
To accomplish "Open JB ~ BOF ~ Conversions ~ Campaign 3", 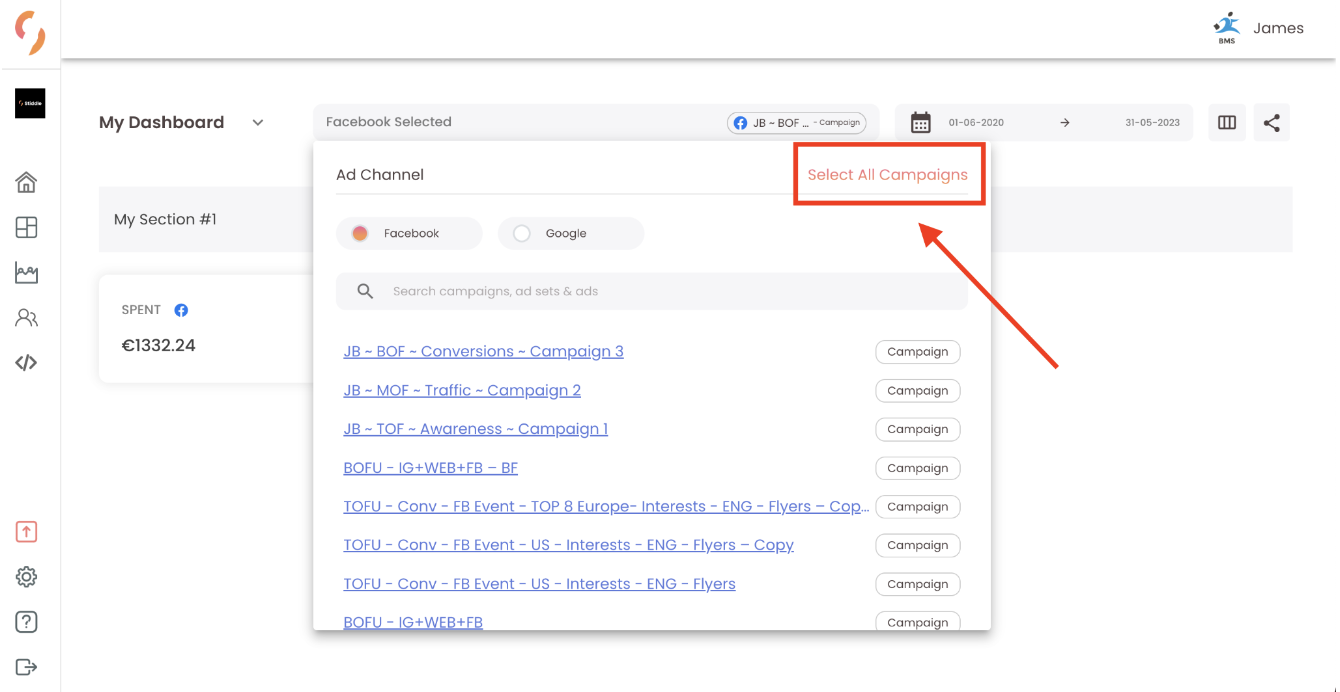I will (484, 352).
